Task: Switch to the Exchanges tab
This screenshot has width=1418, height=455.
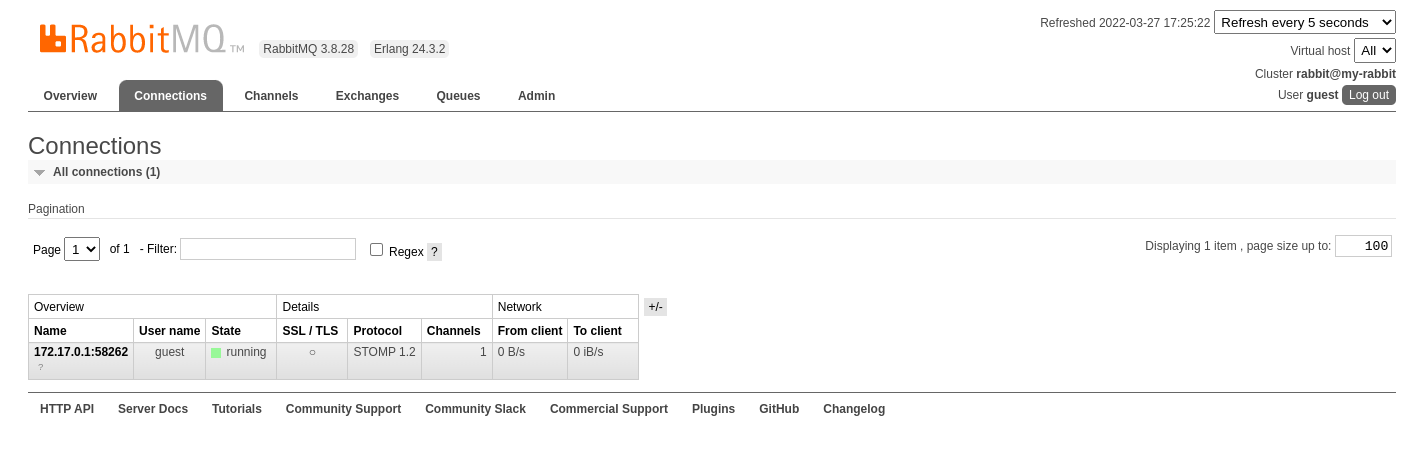Action: pyautogui.click(x=367, y=96)
